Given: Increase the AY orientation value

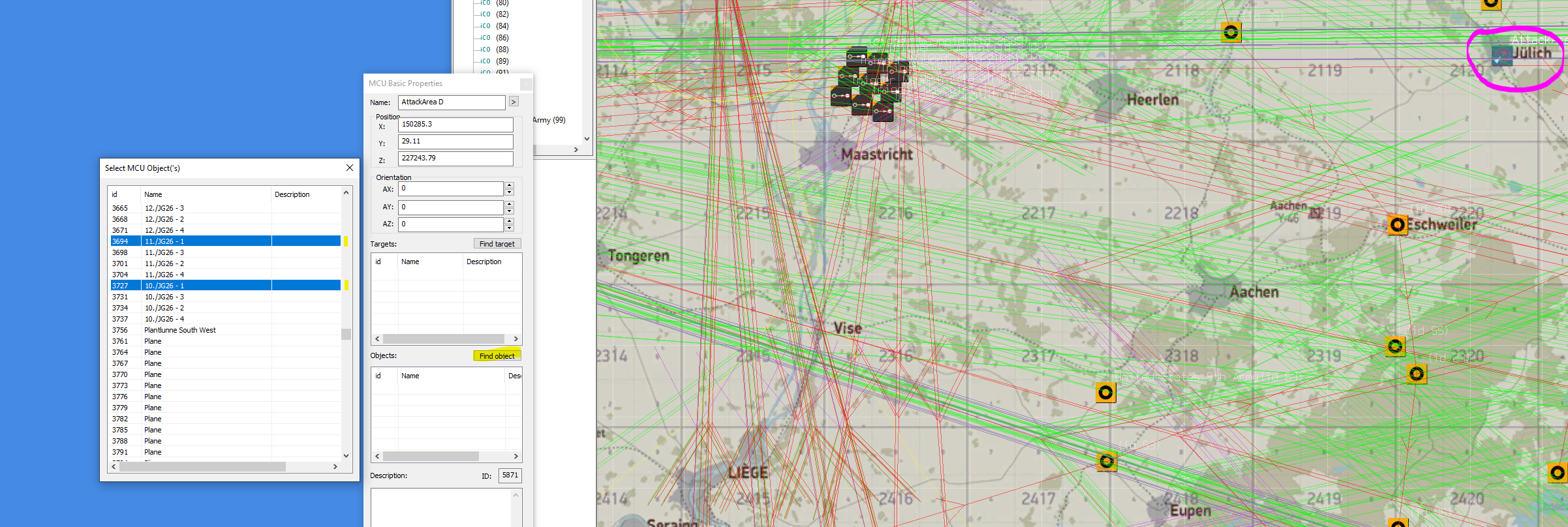Looking at the screenshot, I should coord(509,203).
